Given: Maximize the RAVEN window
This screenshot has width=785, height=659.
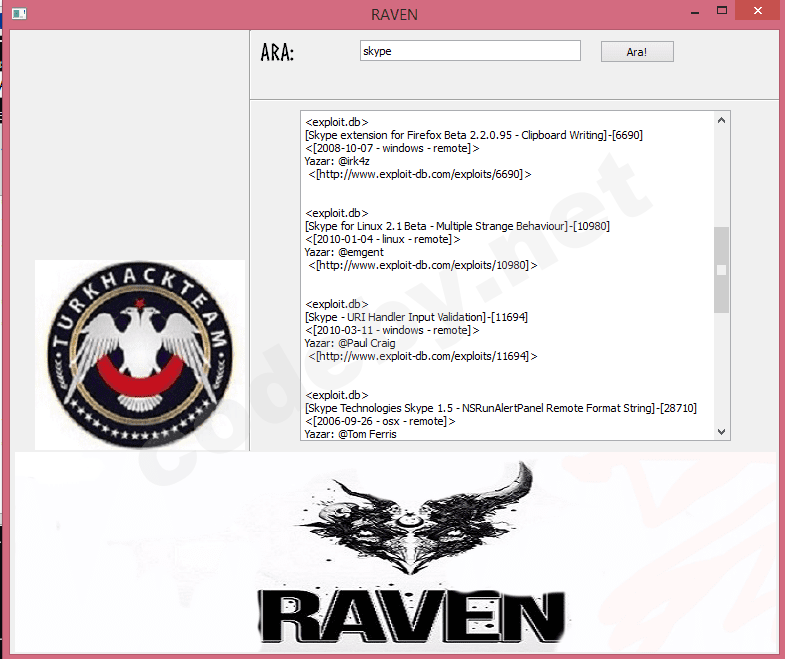Looking at the screenshot, I should pyautogui.click(x=721, y=11).
